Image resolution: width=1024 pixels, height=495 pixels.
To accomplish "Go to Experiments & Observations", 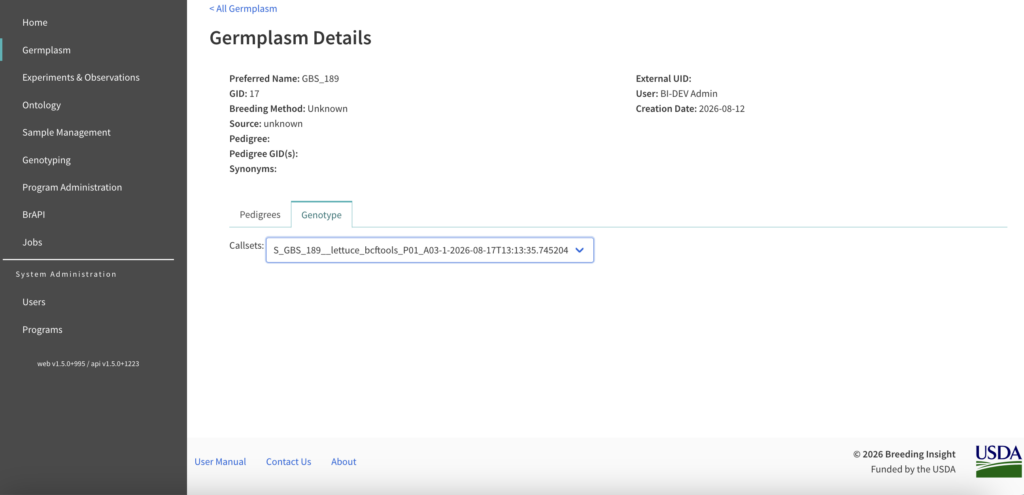I will point(81,77).
